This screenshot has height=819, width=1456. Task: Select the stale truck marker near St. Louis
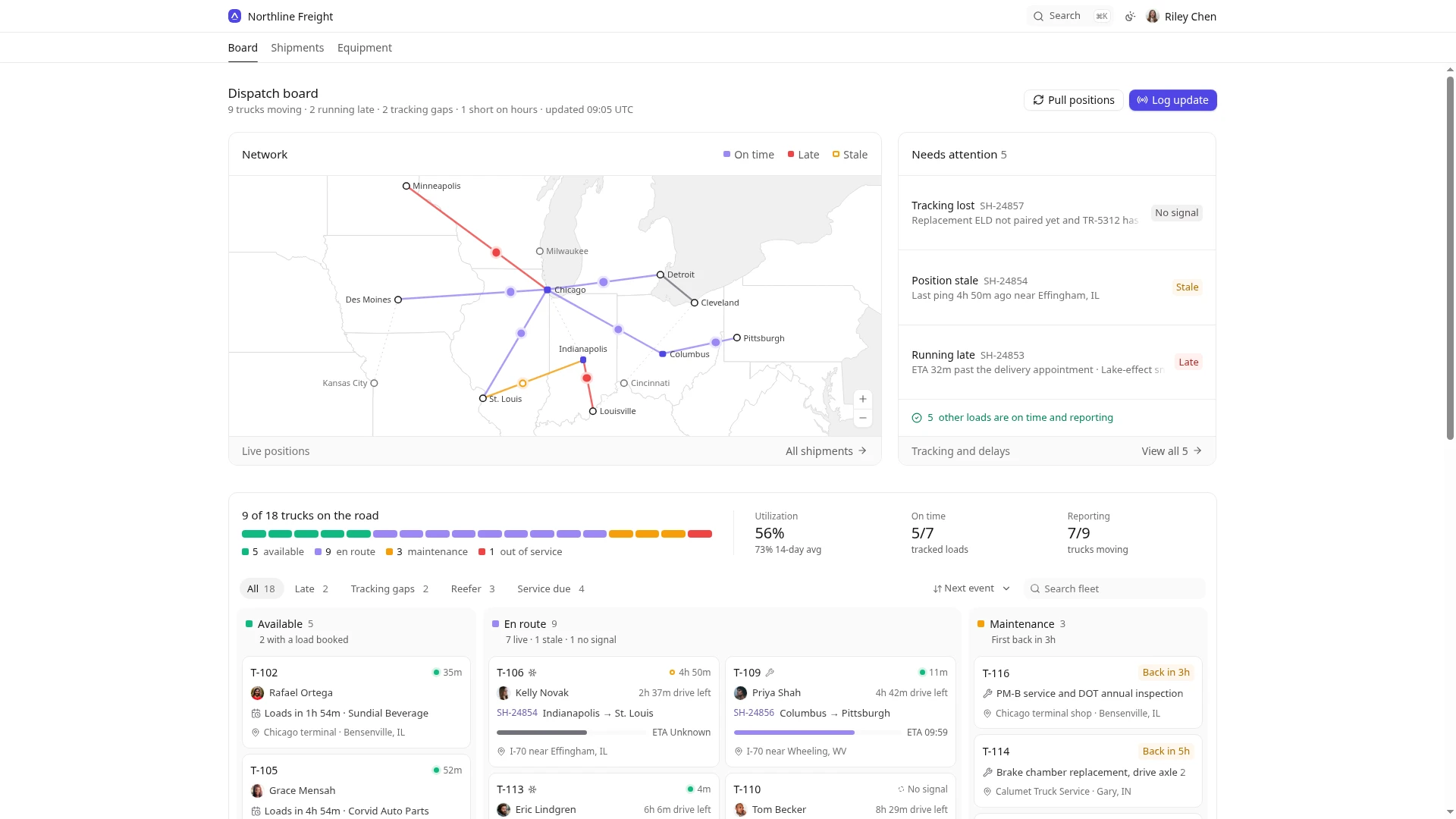[522, 384]
